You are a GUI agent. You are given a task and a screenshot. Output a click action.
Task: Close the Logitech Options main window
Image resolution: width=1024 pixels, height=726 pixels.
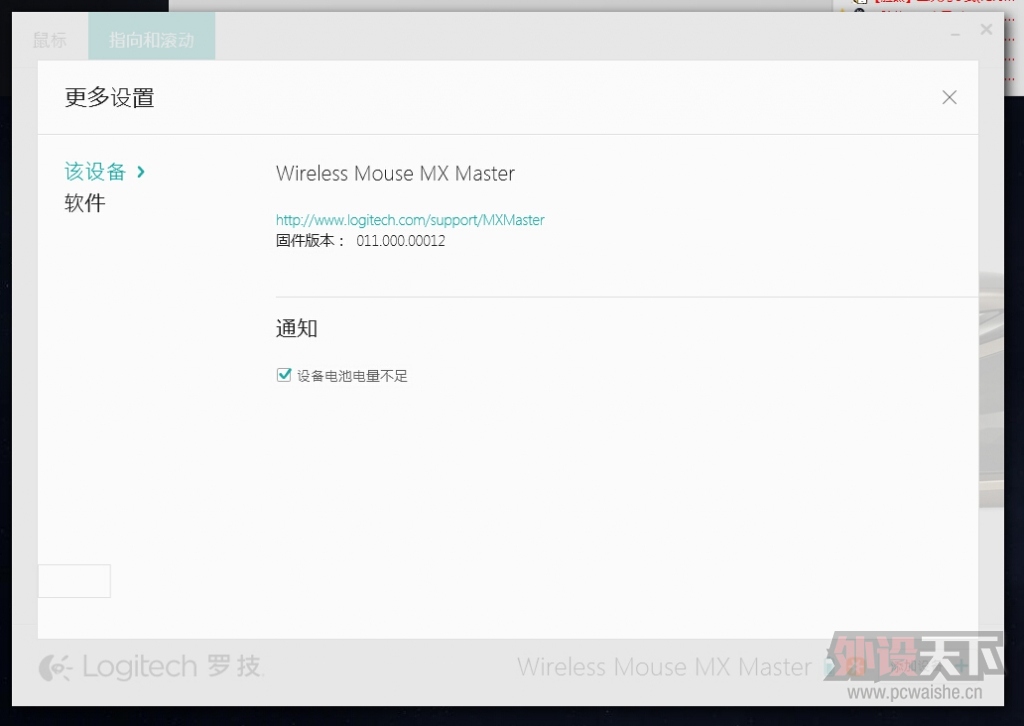pyautogui.click(x=986, y=29)
